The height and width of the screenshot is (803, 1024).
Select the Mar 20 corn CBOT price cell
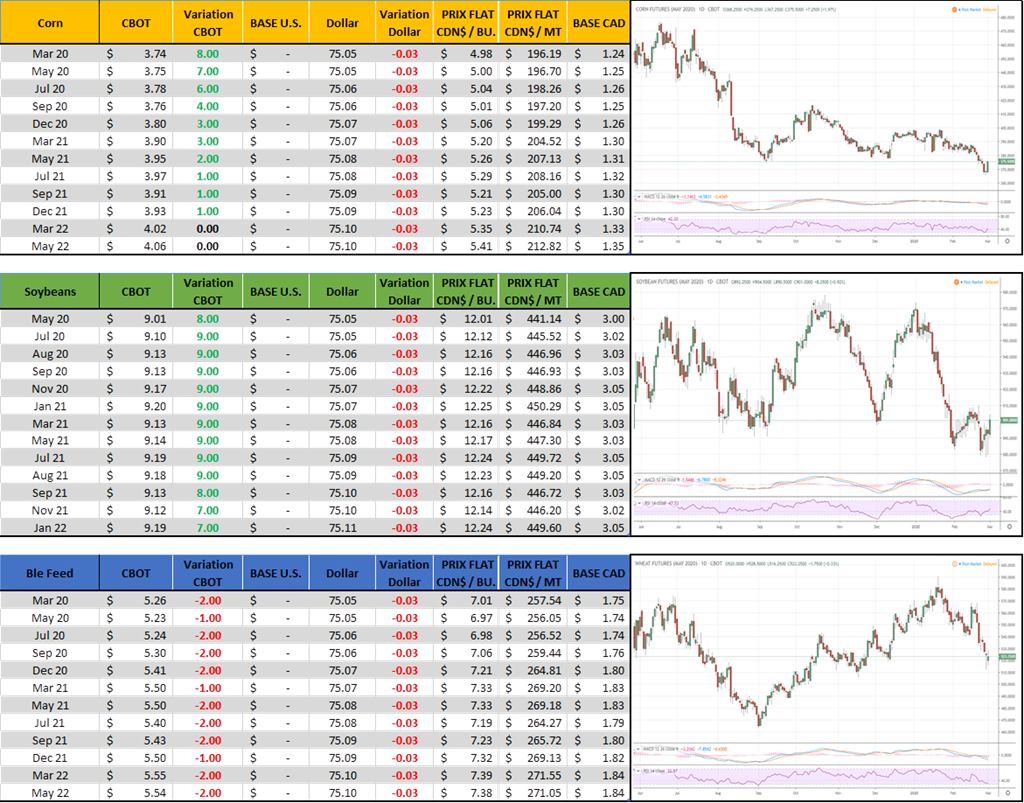click(135, 54)
